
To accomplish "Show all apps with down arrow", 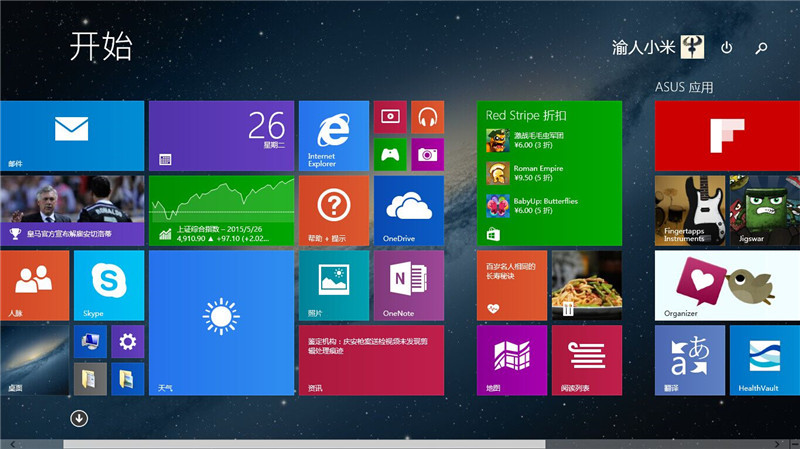I will (x=79, y=418).
